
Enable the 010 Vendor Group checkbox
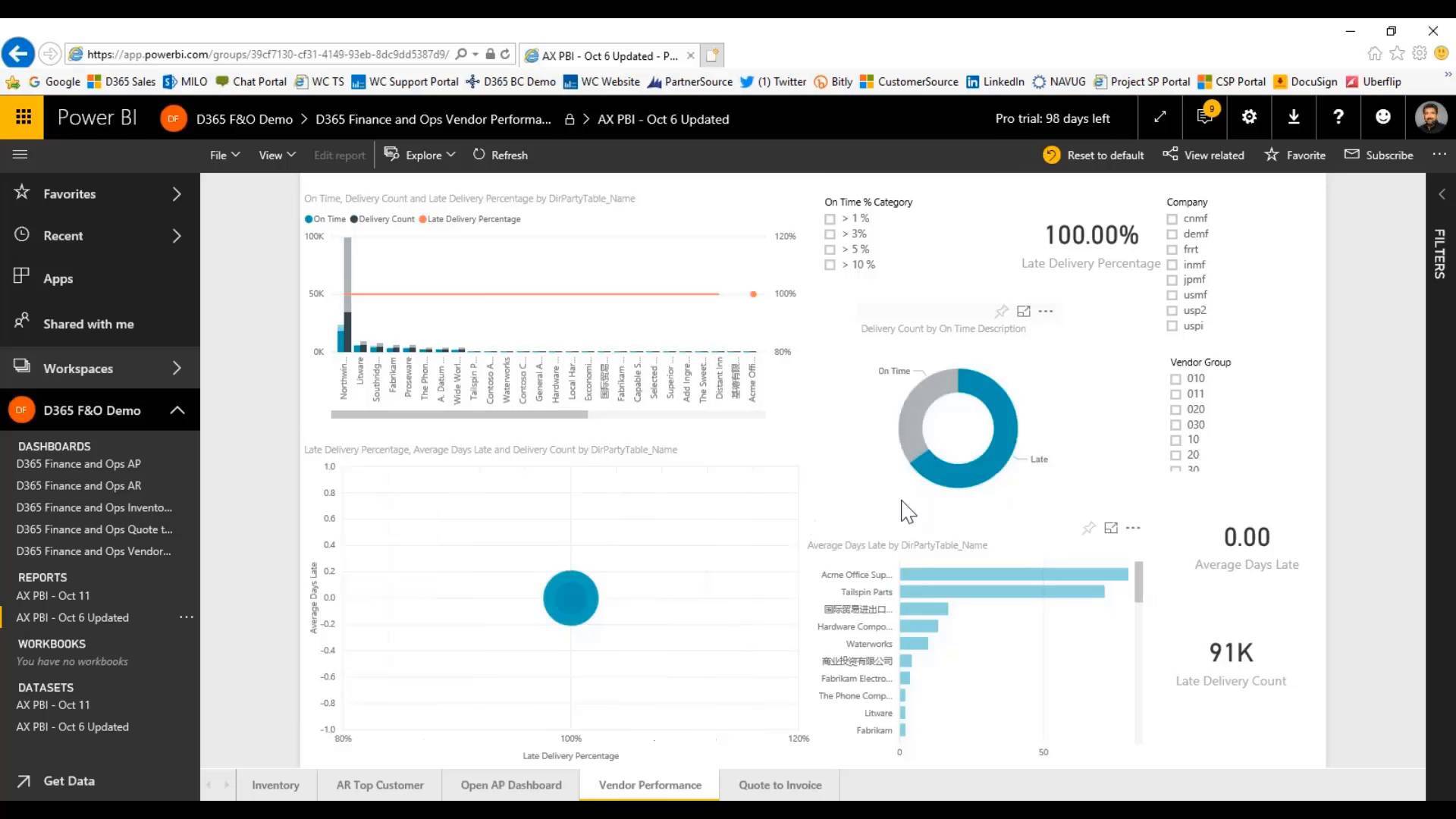[1176, 378]
